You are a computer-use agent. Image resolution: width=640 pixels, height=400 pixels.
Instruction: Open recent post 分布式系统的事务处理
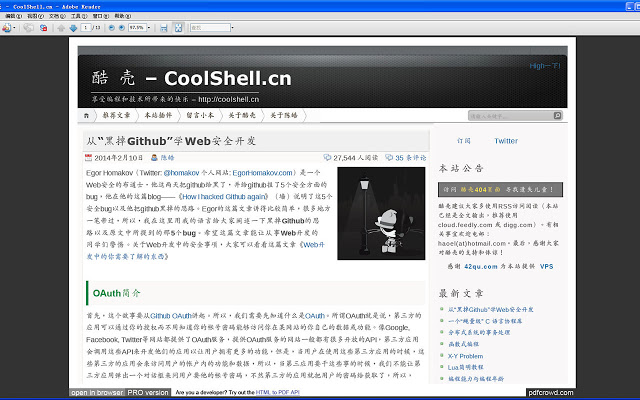pos(479,333)
